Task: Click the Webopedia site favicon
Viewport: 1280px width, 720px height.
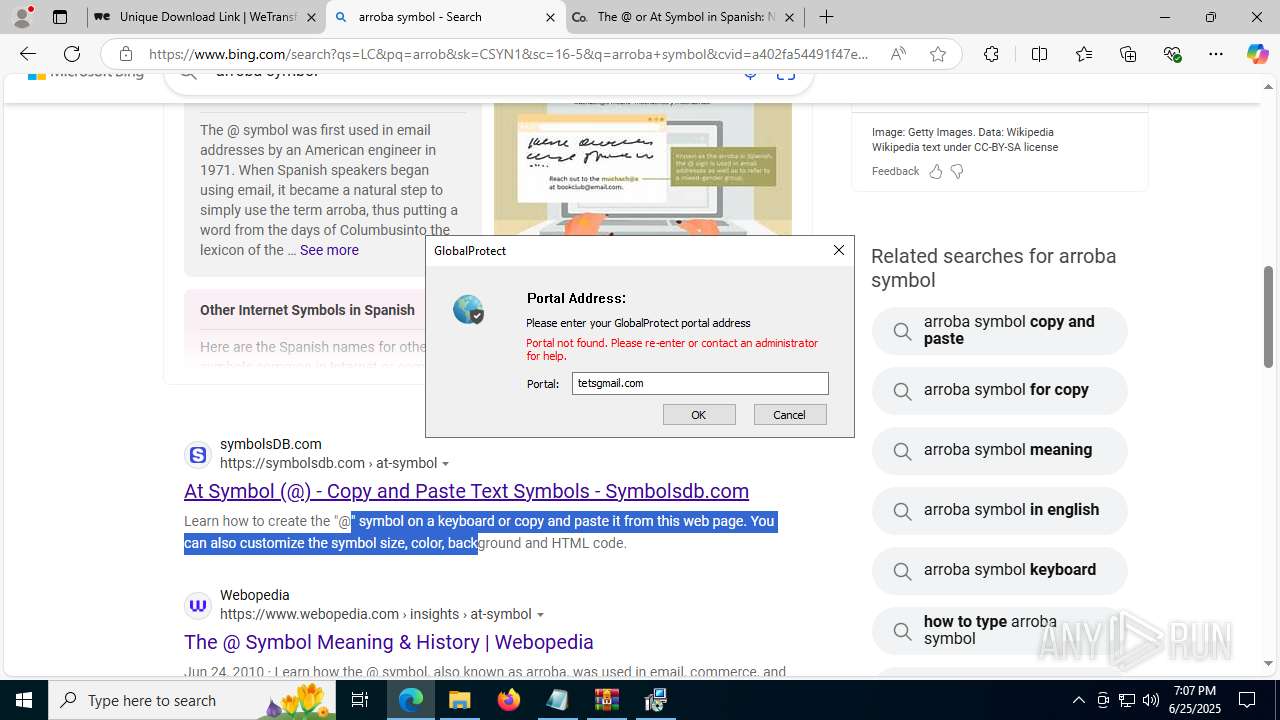Action: (198, 606)
